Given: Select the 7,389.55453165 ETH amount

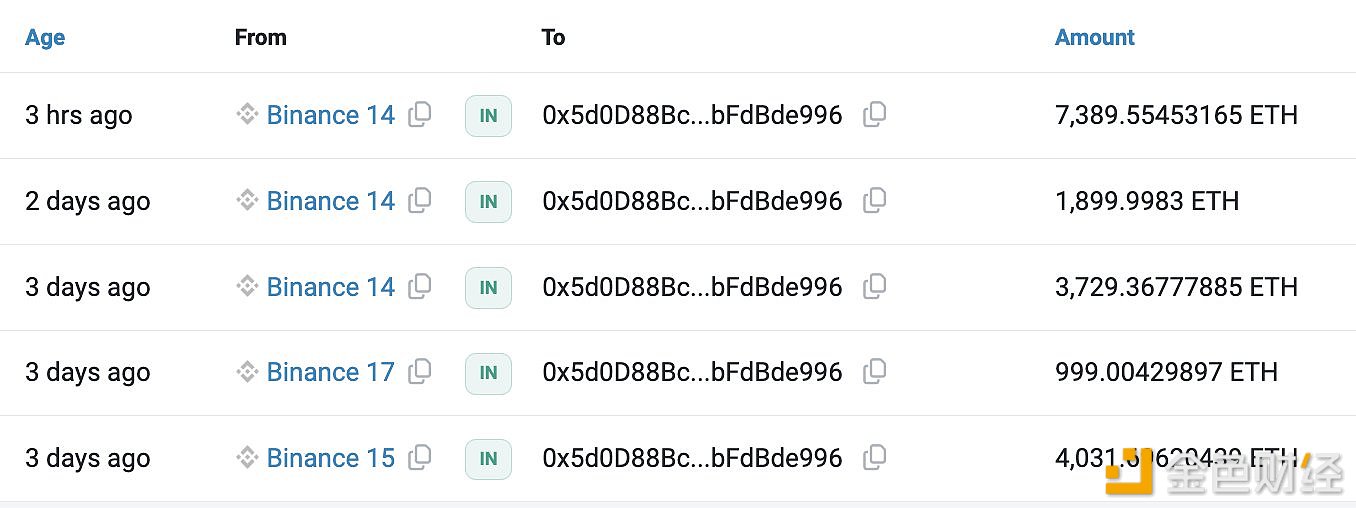Looking at the screenshot, I should click(1176, 115).
